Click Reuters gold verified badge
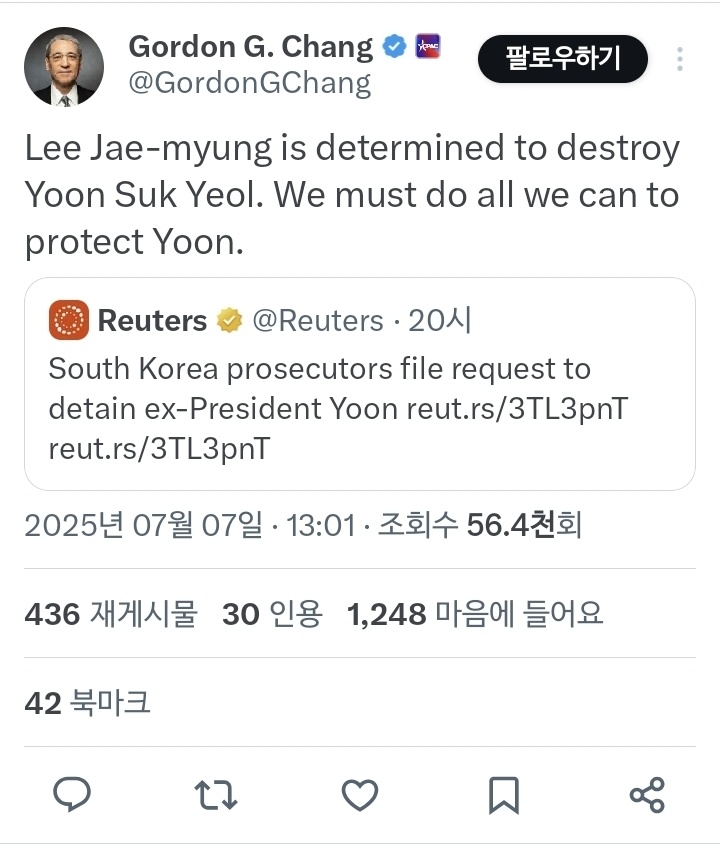Viewport: 720px width, 856px height. pyautogui.click(x=230, y=321)
